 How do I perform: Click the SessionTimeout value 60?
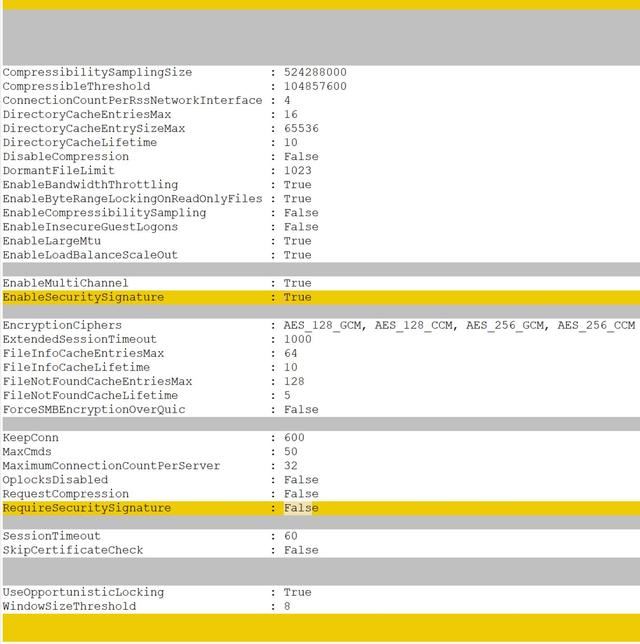[290, 537]
